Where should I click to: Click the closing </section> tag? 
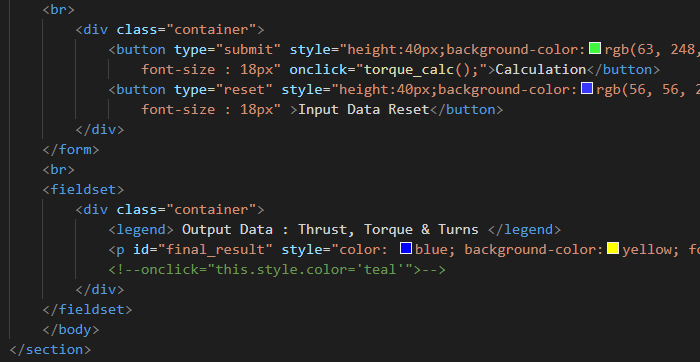[50, 350]
